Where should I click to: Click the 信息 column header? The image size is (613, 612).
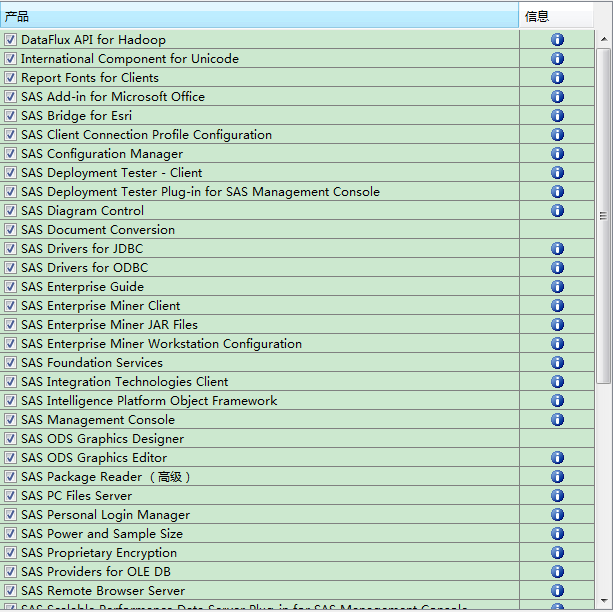(x=556, y=16)
